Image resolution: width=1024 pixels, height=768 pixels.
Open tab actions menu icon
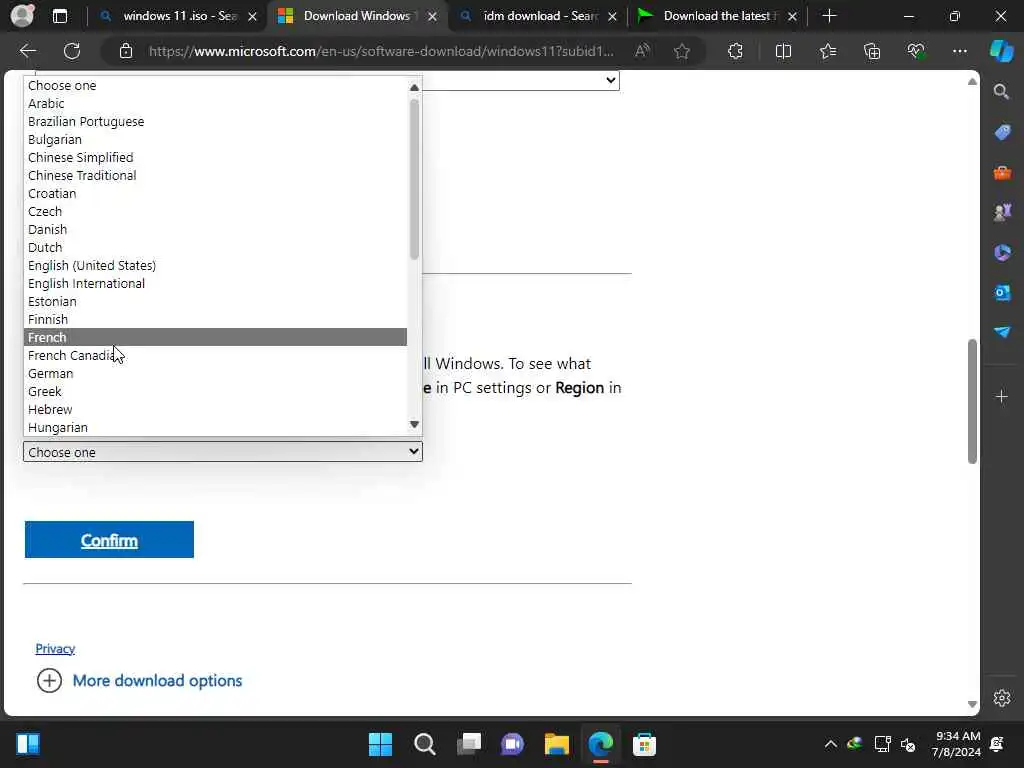coord(59,16)
